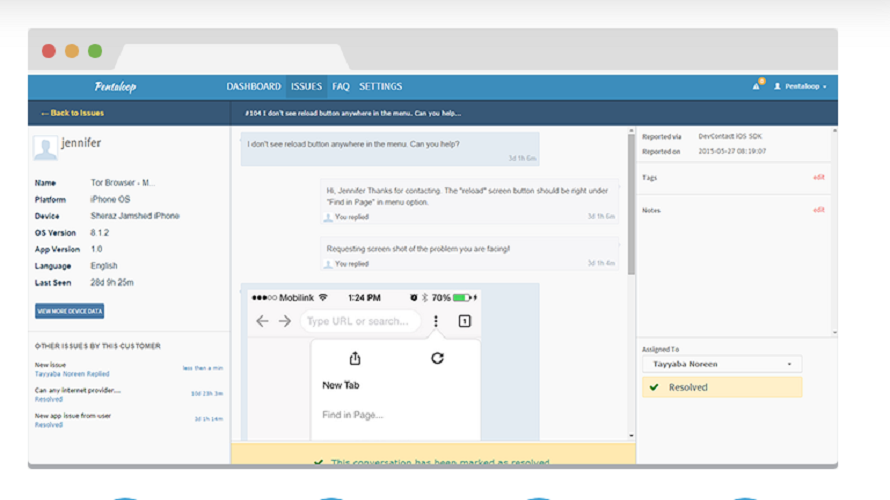
Task: Edit the Notes section
Action: tap(818, 210)
